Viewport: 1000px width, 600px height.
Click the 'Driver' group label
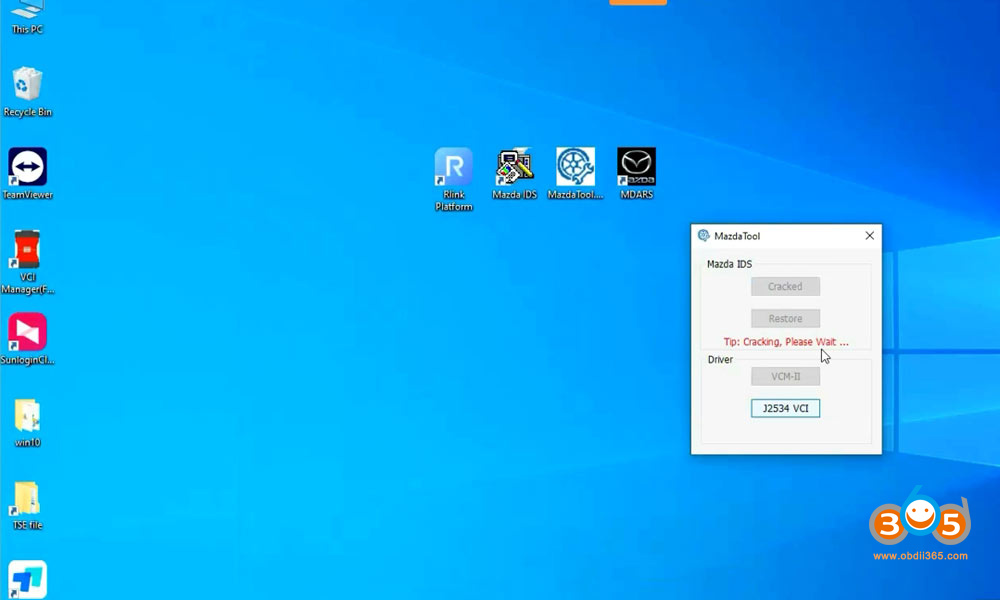(720, 360)
